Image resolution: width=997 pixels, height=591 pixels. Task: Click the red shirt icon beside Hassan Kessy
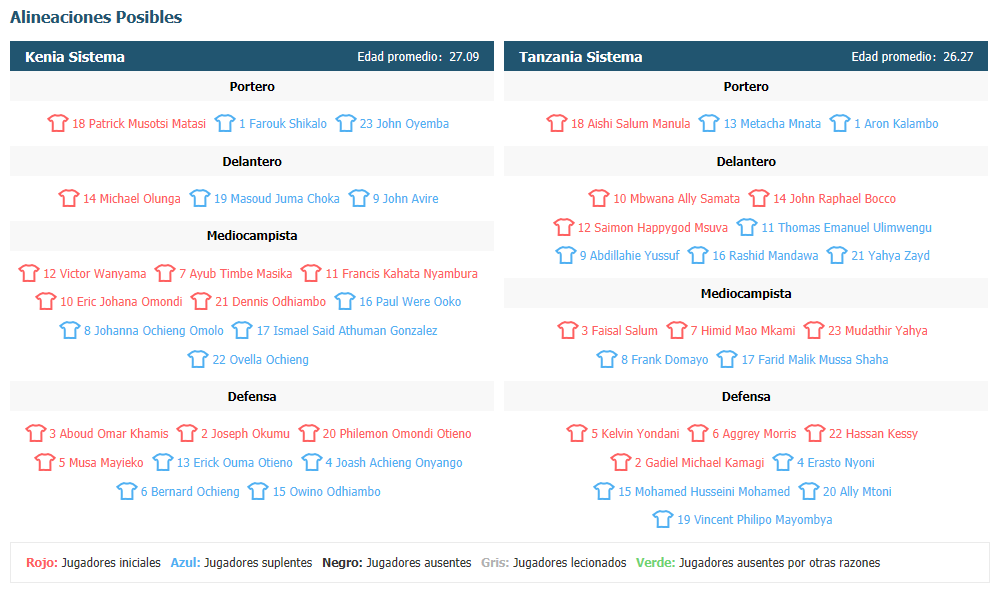click(815, 433)
